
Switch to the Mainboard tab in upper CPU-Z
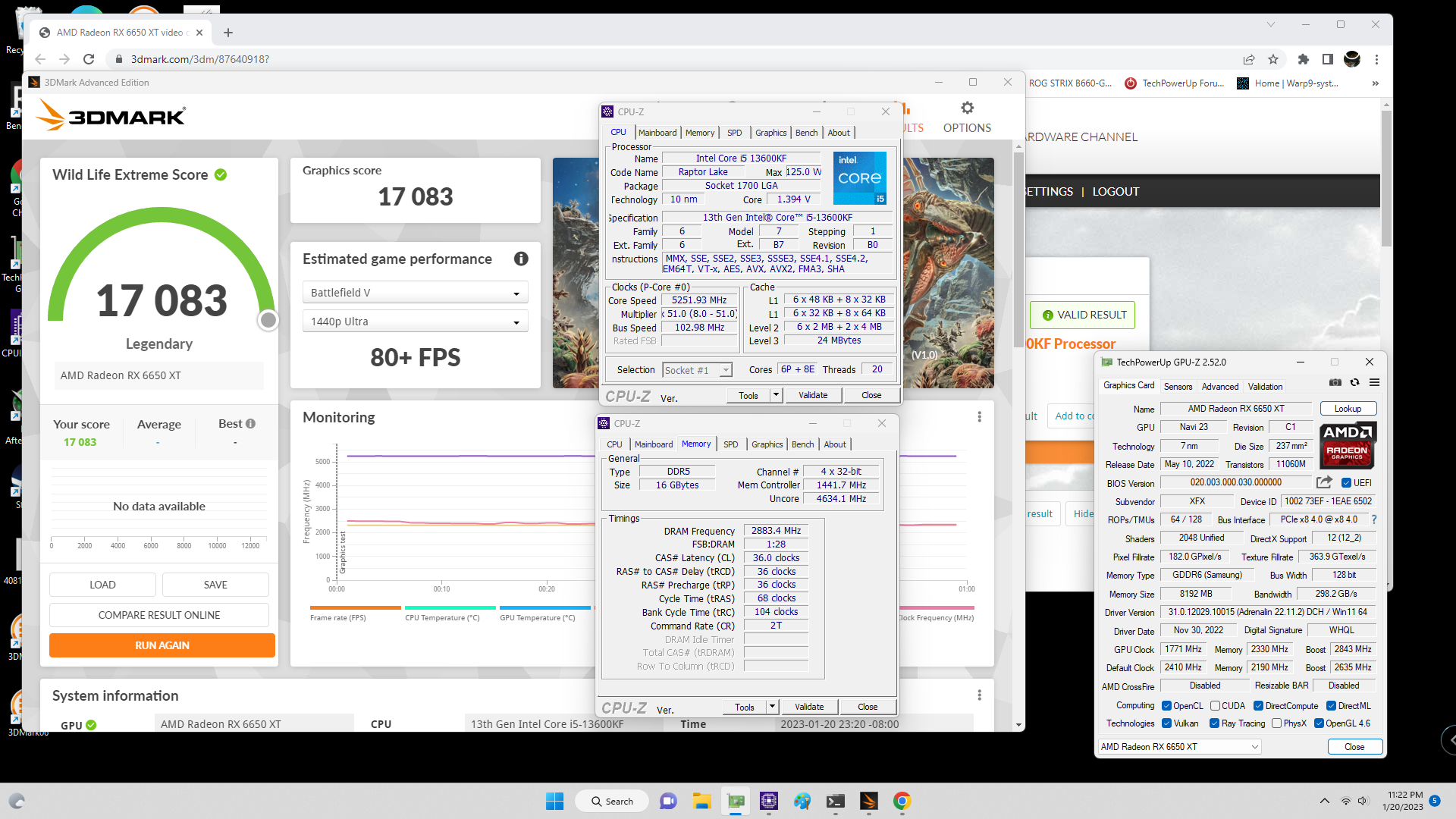[657, 133]
